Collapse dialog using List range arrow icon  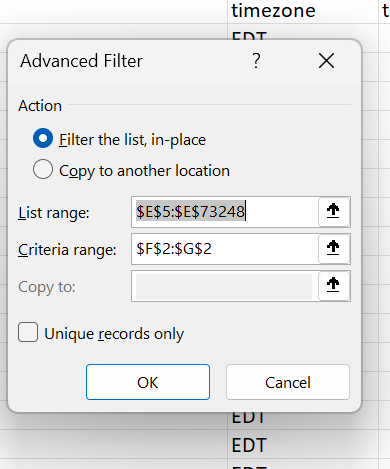pyautogui.click(x=334, y=212)
